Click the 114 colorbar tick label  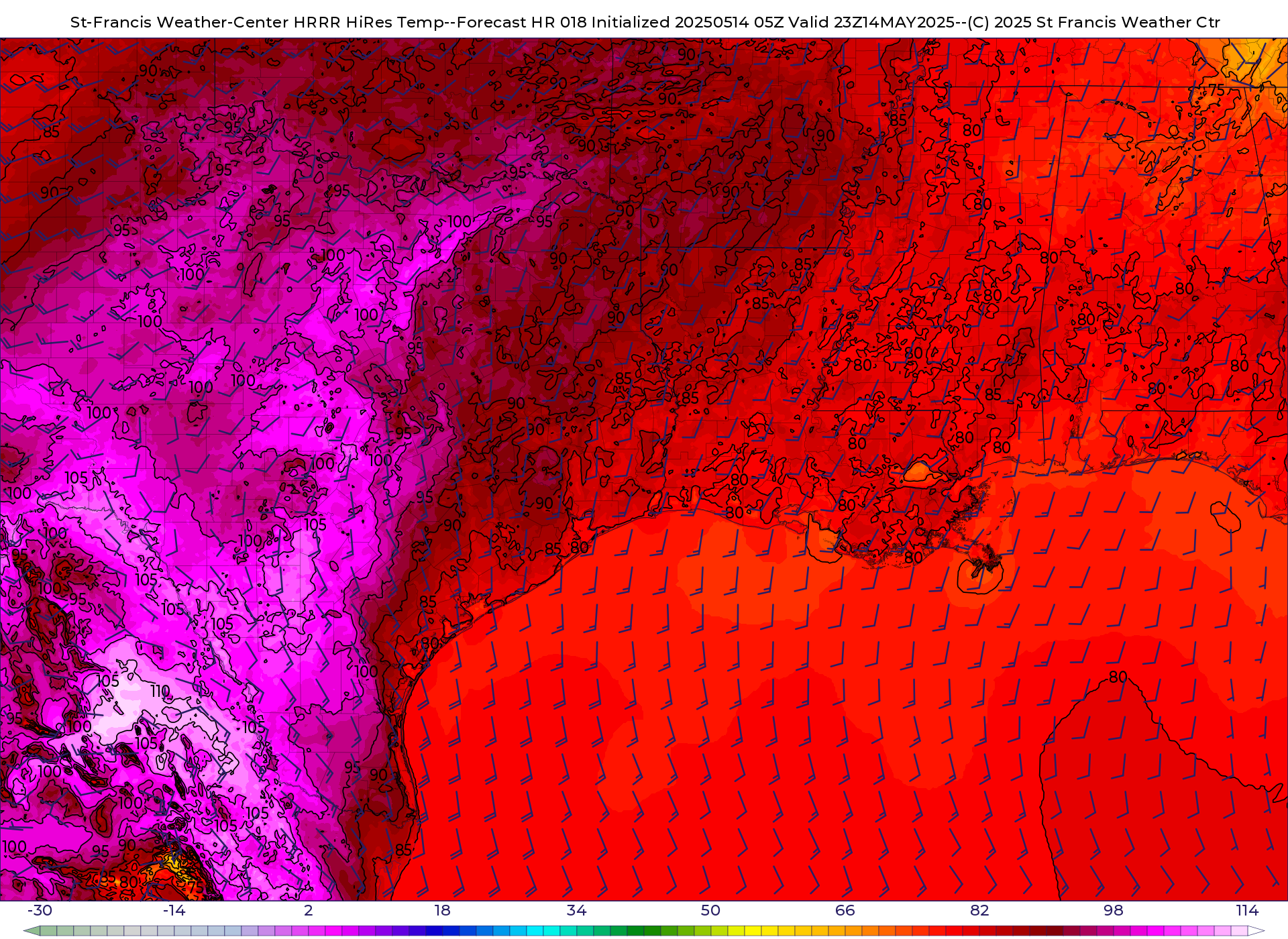coord(1248,910)
